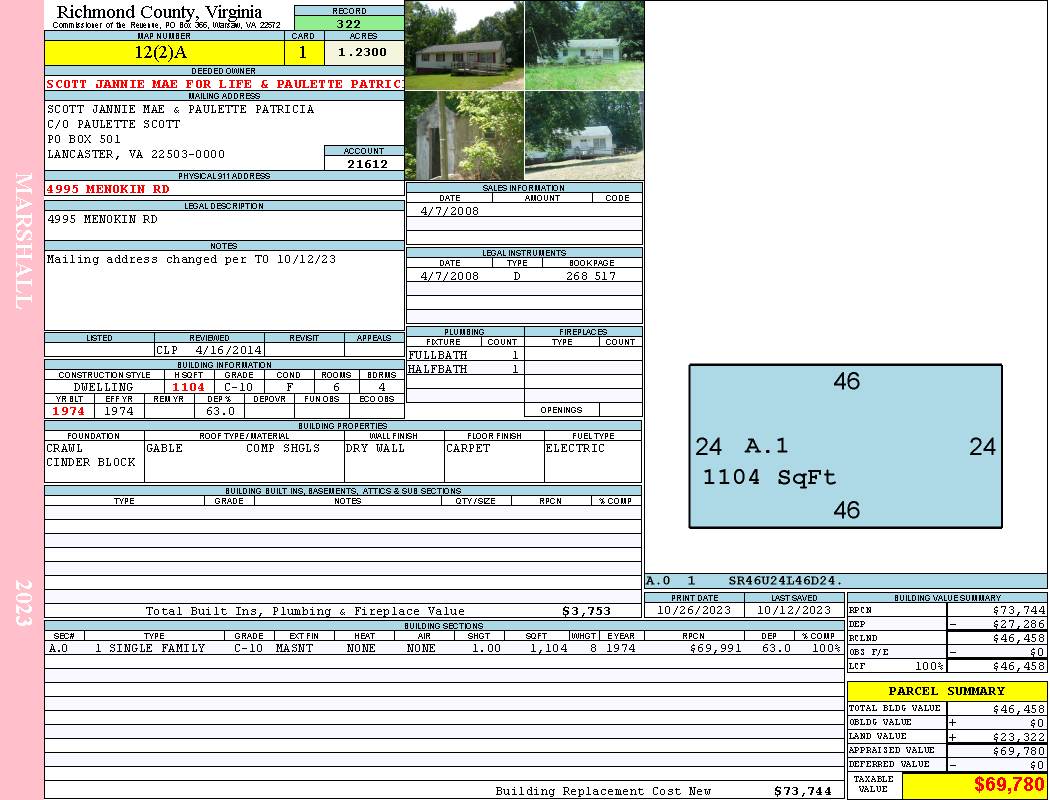1050x800 pixels.
Task: Select the bottom-left shed photo
Action: 464,135
